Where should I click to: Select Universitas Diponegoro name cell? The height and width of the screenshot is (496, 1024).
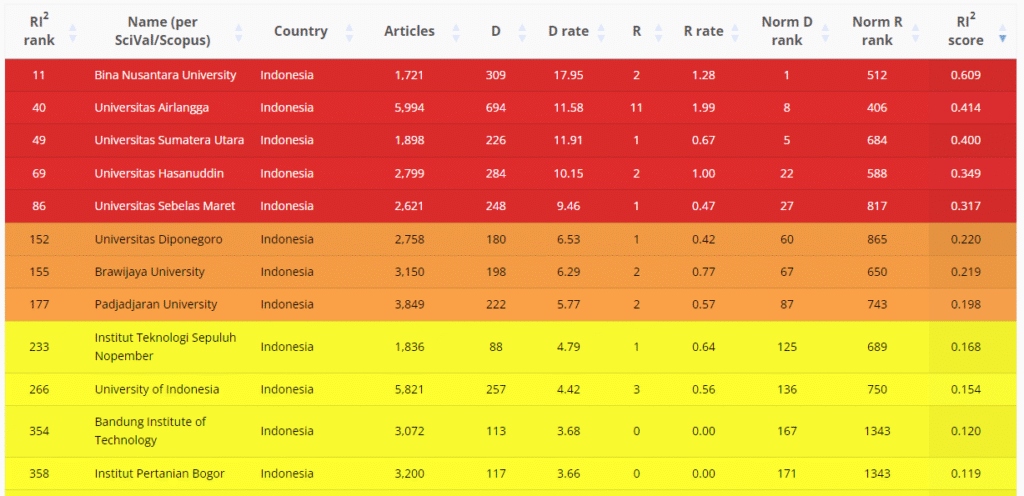coord(158,240)
